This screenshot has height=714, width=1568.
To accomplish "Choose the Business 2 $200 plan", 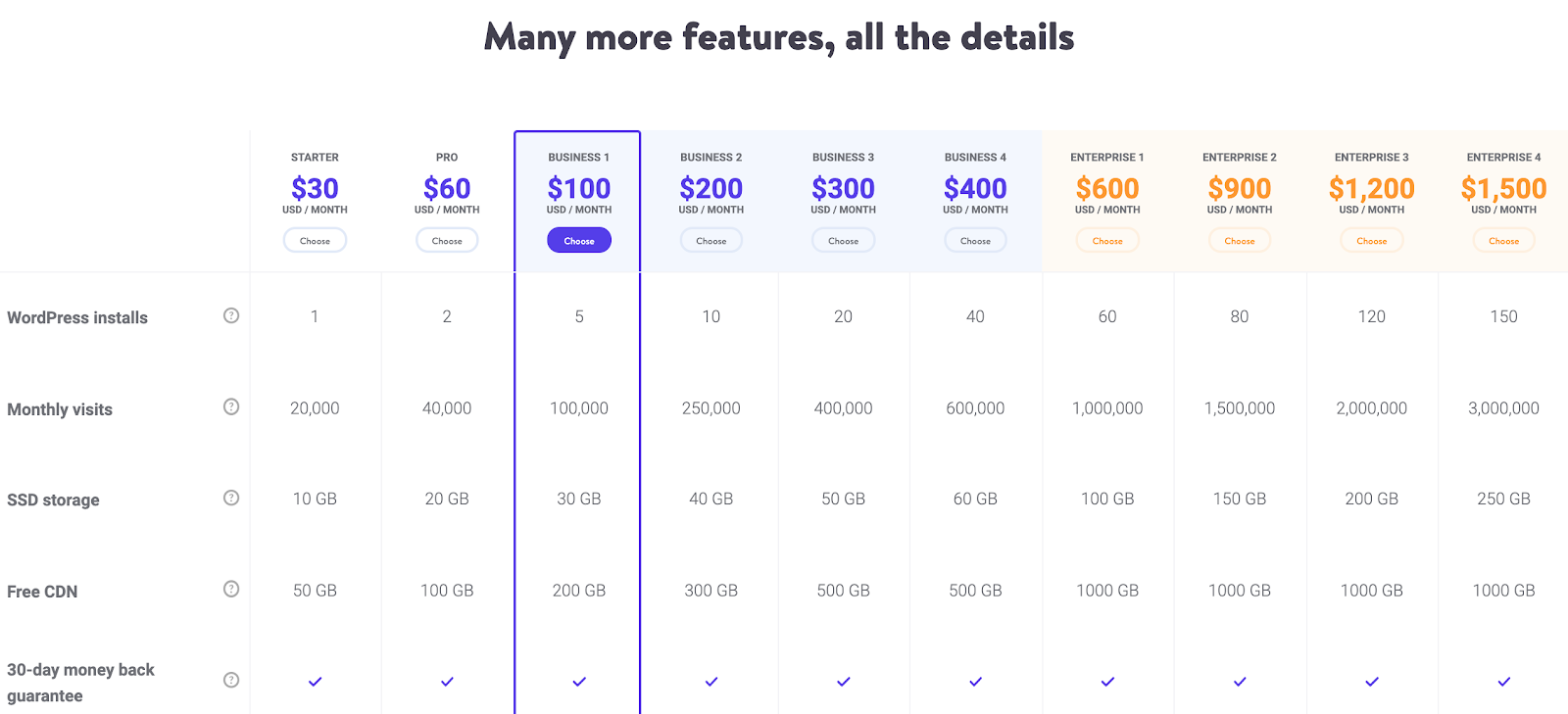I will click(711, 240).
